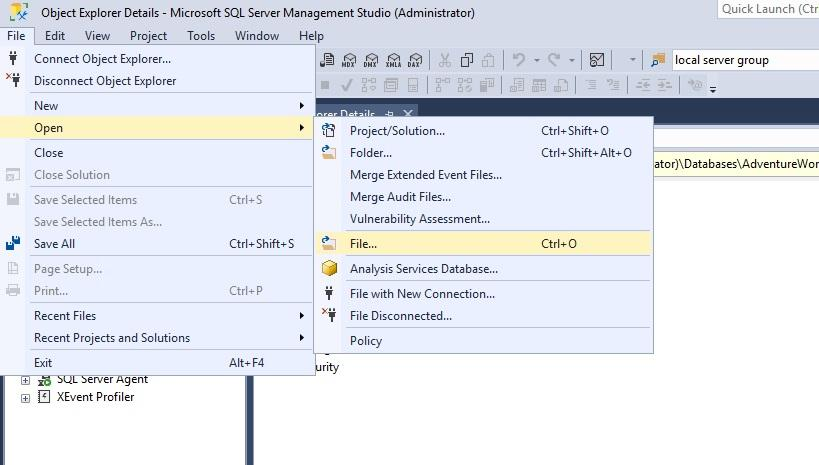This screenshot has height=465, width=819.
Task: Open the Tools menu
Action: pyautogui.click(x=201, y=36)
